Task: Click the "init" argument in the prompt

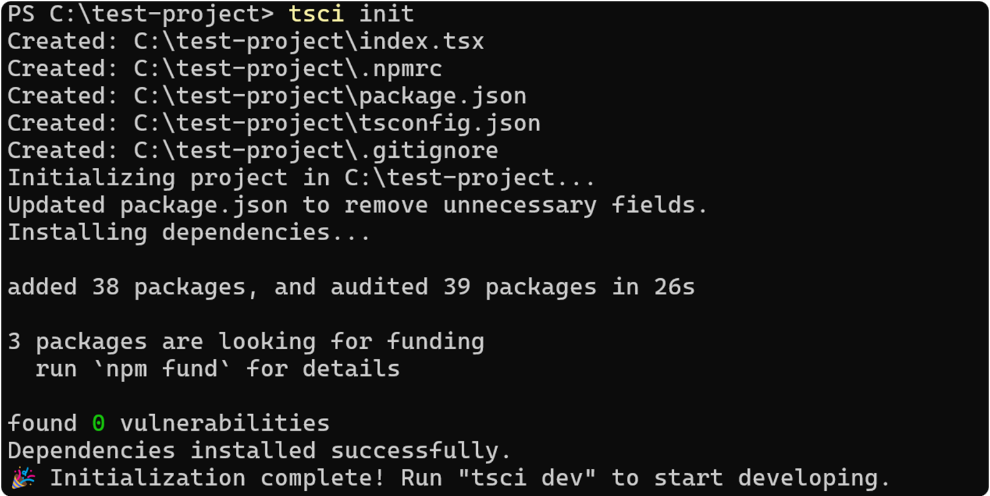Action: coord(386,14)
